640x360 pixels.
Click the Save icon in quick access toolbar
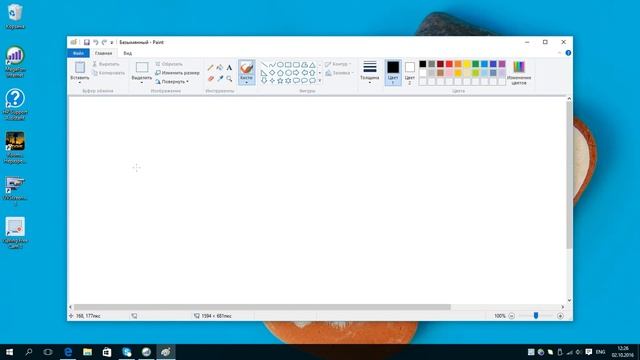coord(87,42)
